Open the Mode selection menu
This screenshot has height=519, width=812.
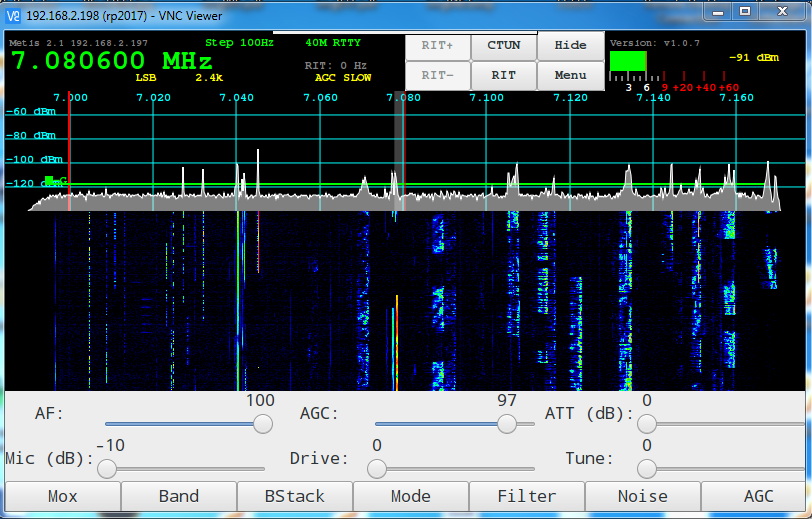click(x=411, y=496)
